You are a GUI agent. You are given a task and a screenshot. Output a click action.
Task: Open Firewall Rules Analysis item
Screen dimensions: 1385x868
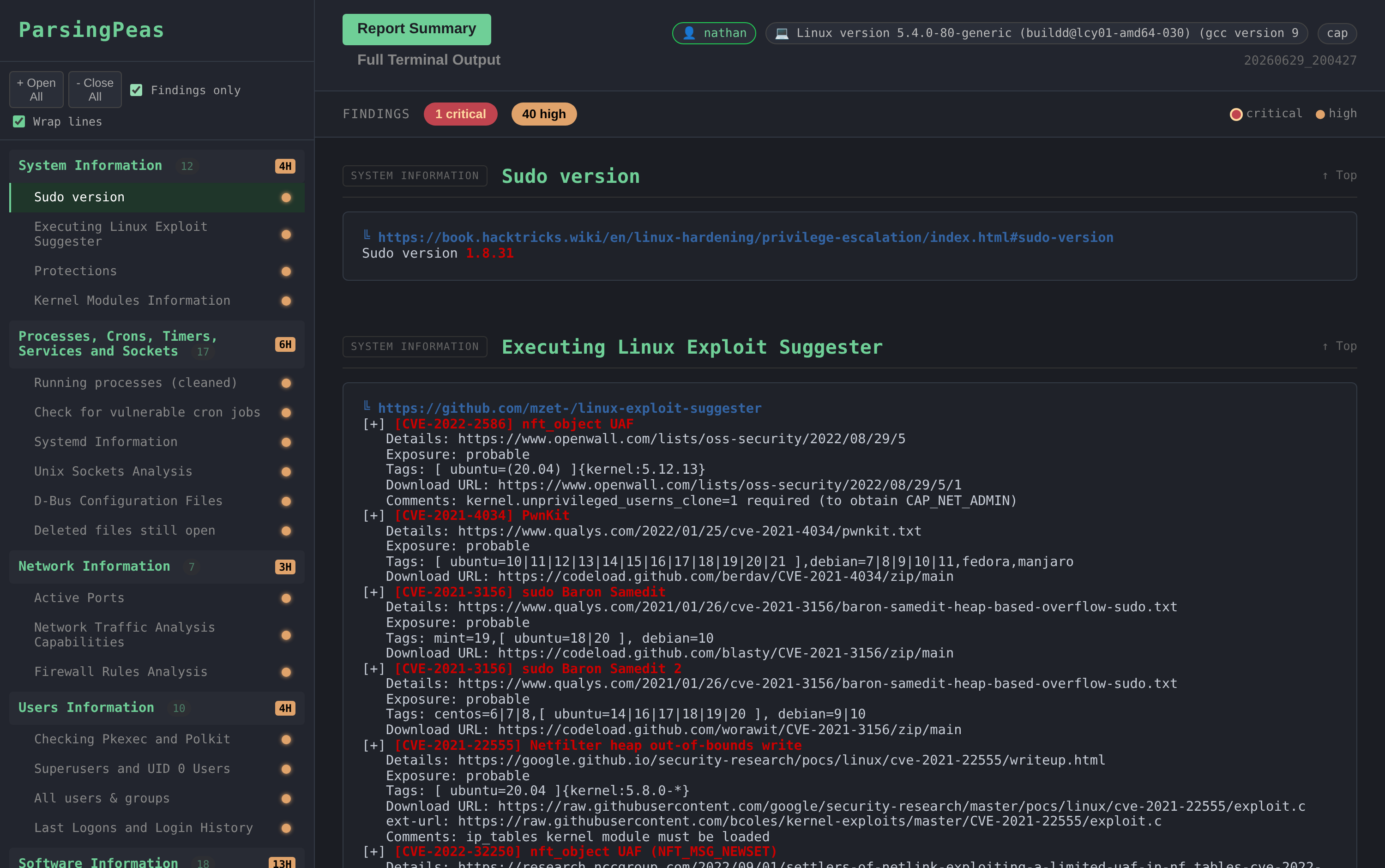[x=157, y=672]
